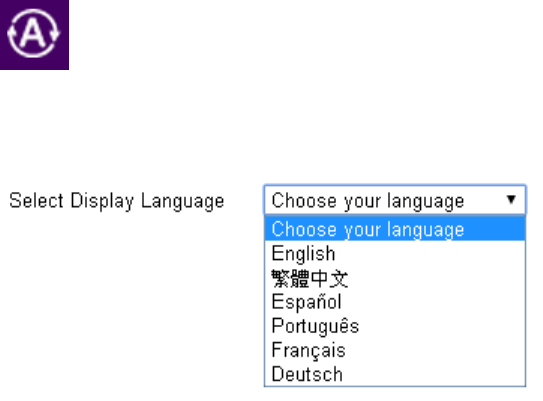Switch the interface to Traditional Chinese

(395, 278)
